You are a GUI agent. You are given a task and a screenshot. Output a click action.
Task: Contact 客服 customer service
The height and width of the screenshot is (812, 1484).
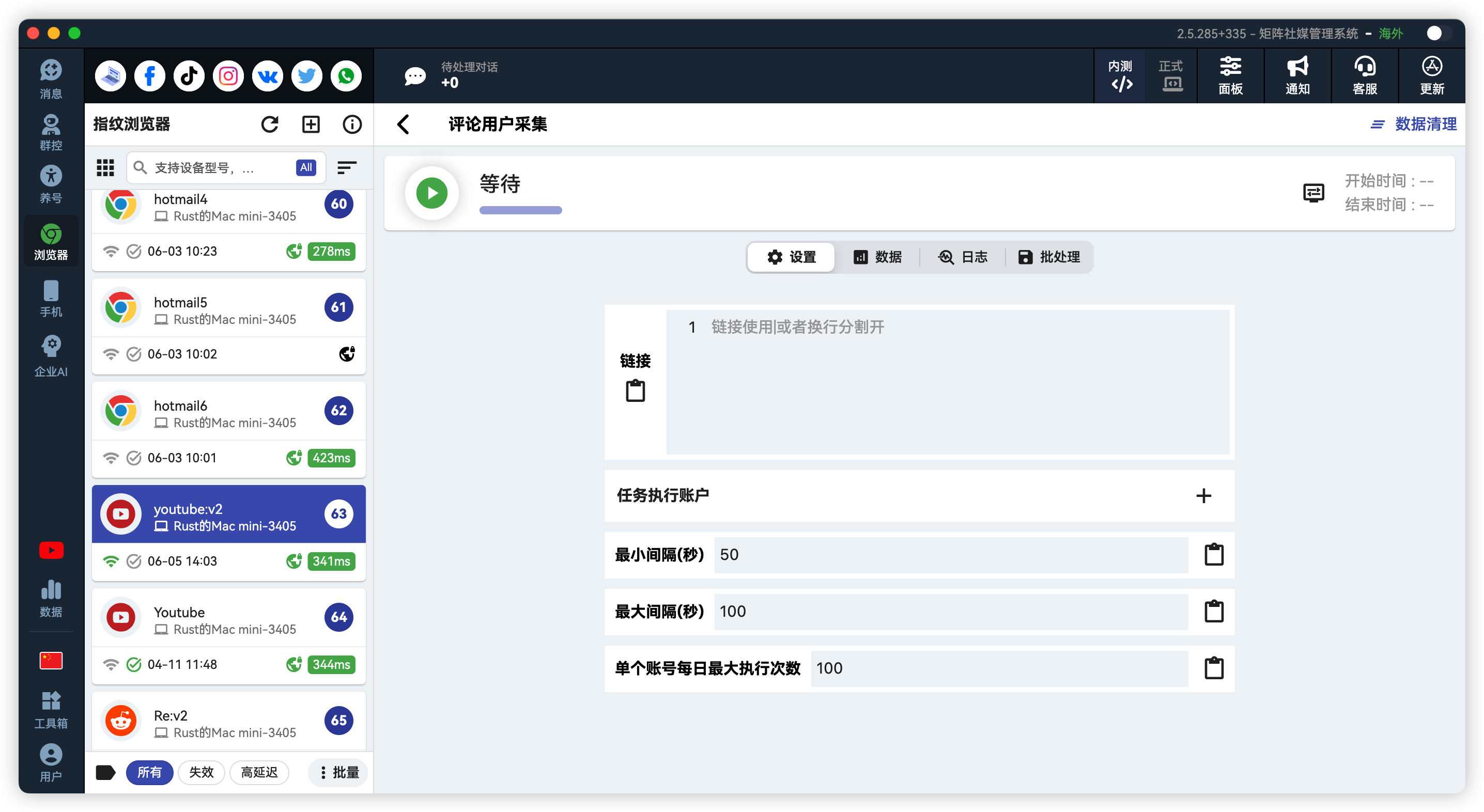point(1365,75)
